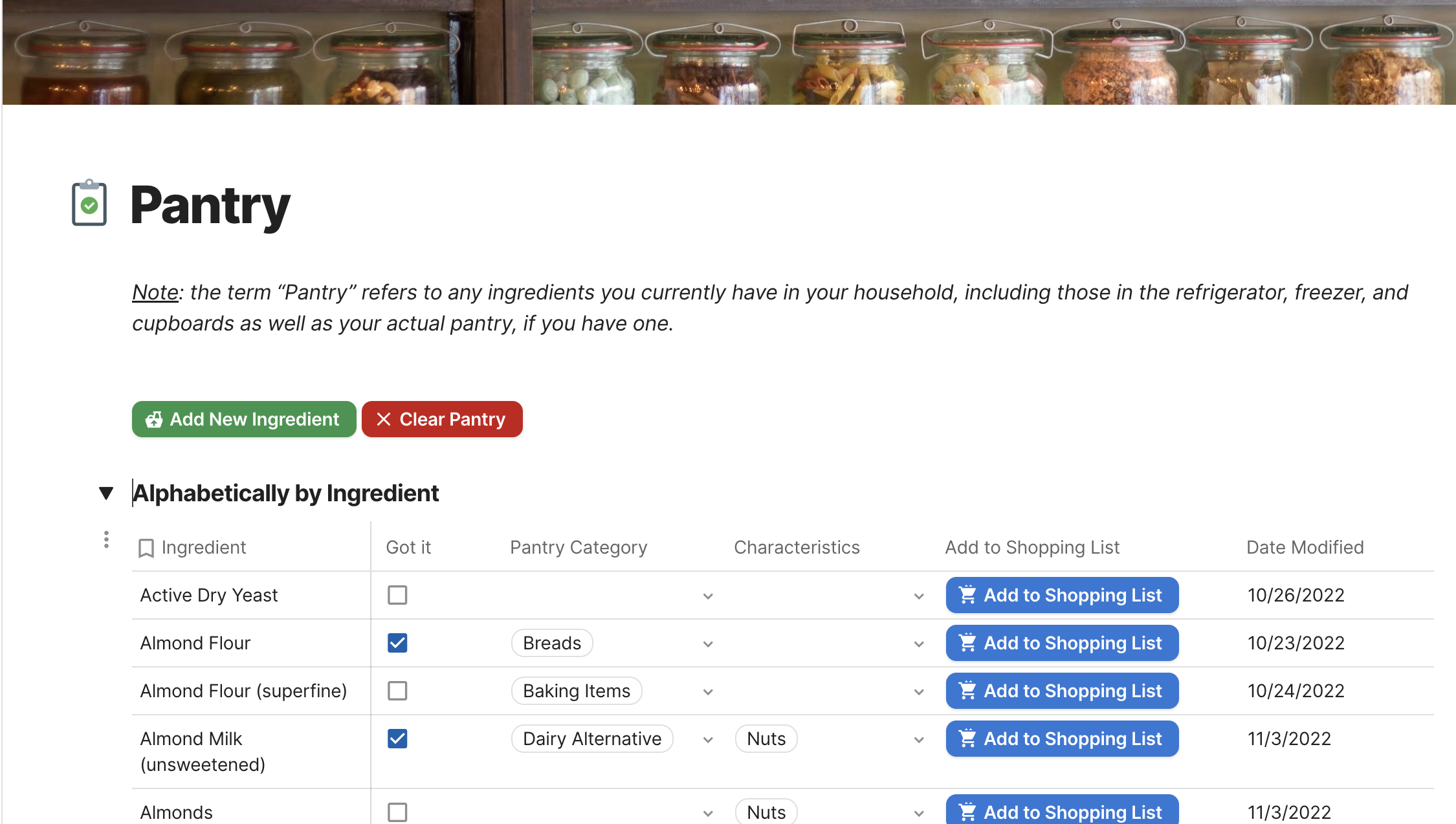Click the X icon on Clear Pantry
The width and height of the screenshot is (1456, 824).
383,419
